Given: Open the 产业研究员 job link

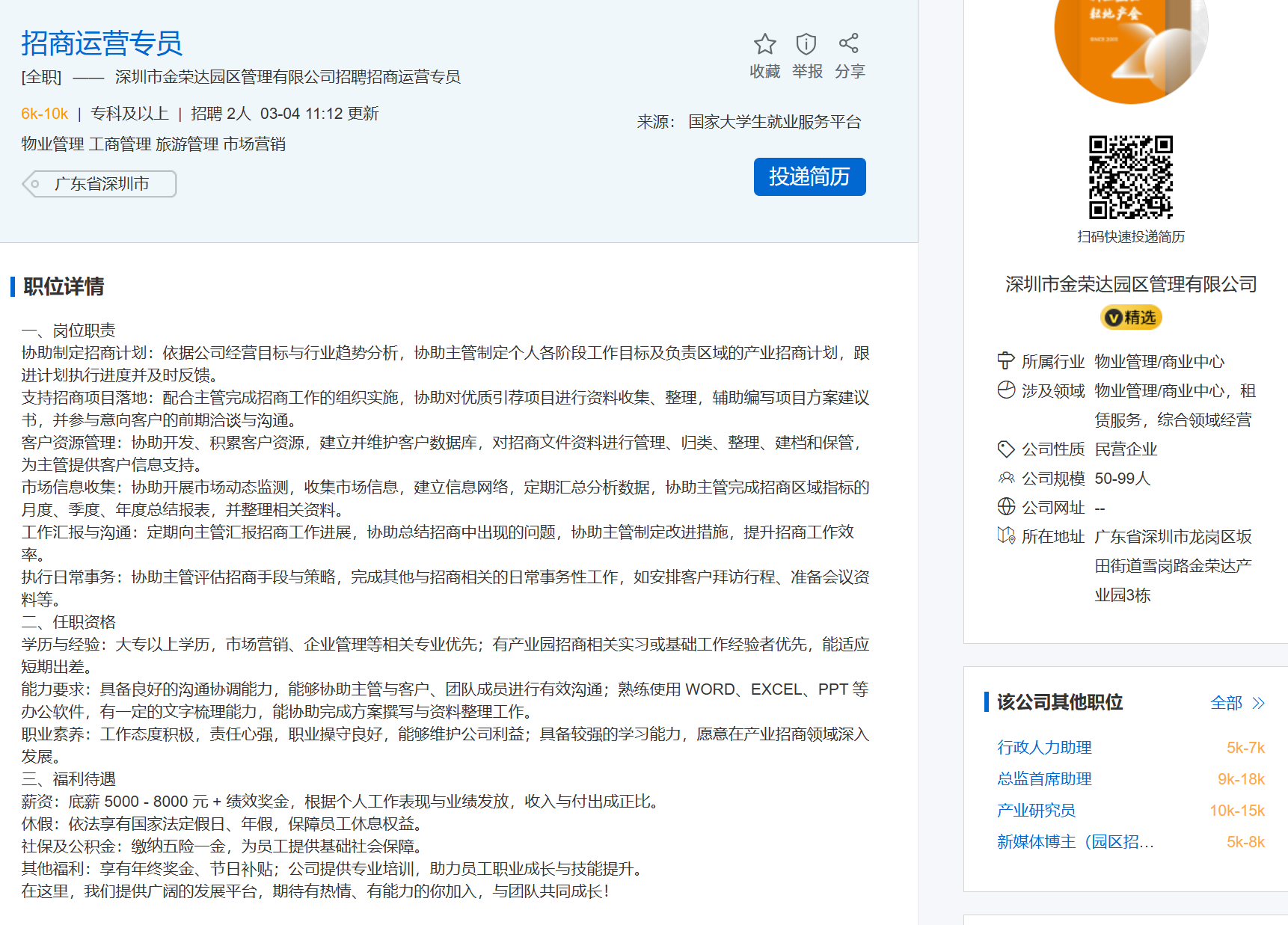Looking at the screenshot, I should click(x=1036, y=811).
